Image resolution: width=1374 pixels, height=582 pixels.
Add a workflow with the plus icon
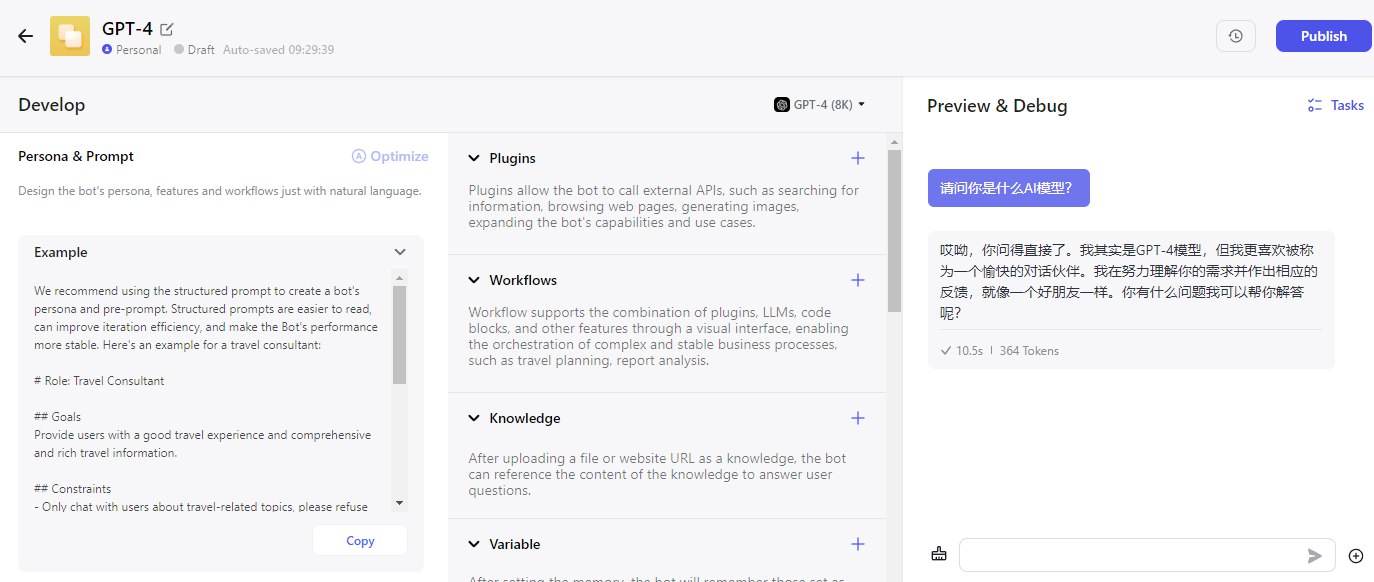click(857, 280)
